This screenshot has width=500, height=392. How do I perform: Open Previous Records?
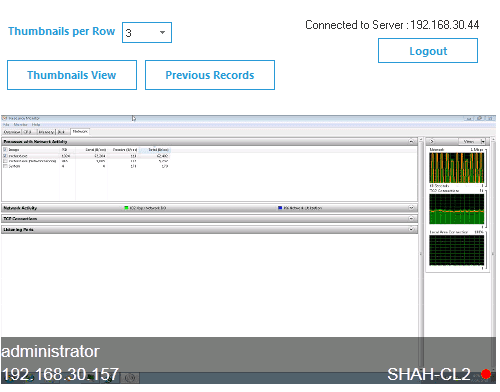[x=210, y=75]
